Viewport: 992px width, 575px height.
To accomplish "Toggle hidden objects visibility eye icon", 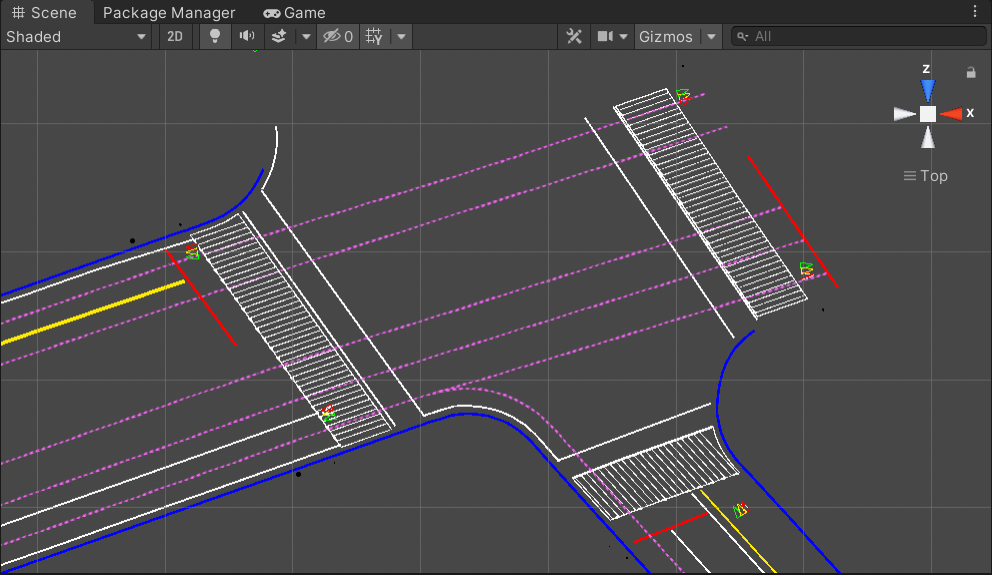I will [338, 37].
